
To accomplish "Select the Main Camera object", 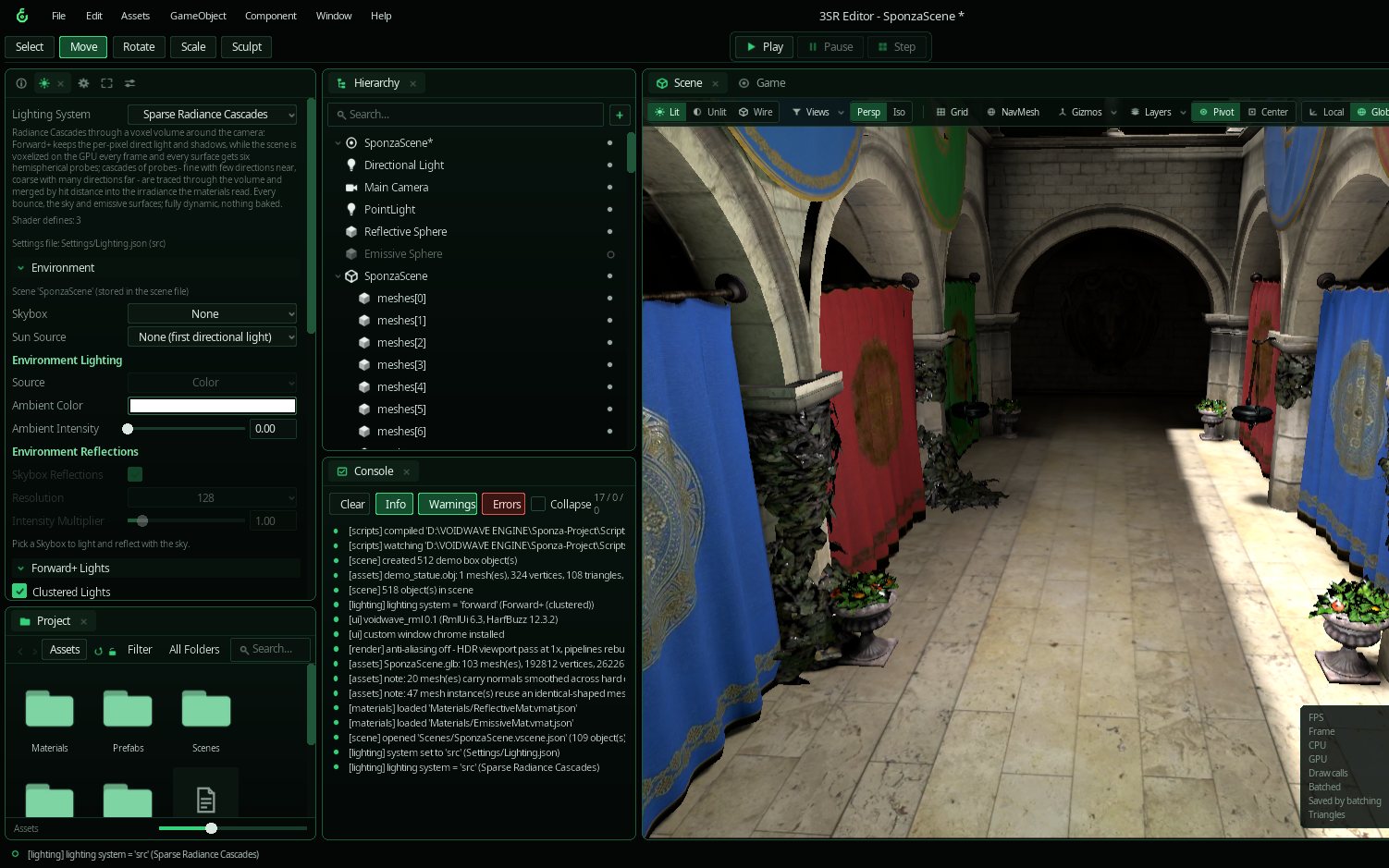I will (396, 188).
